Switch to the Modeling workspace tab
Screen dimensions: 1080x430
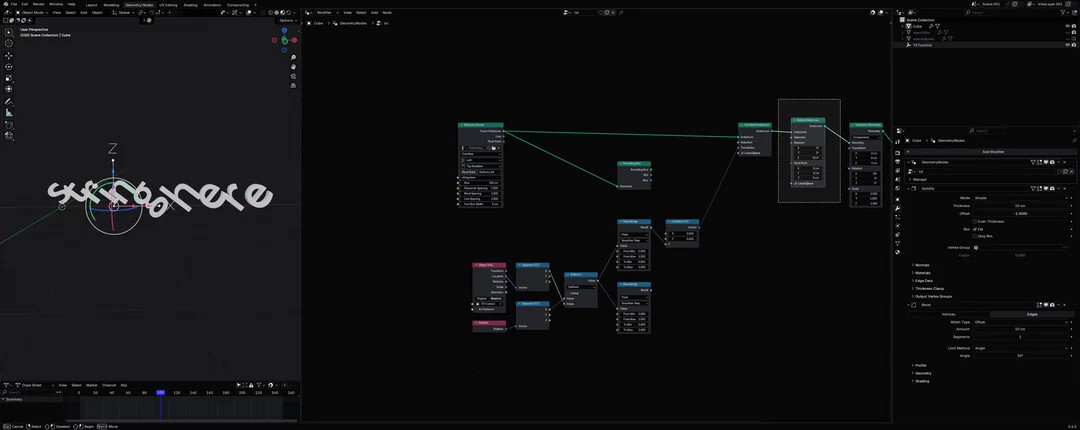pos(111,5)
